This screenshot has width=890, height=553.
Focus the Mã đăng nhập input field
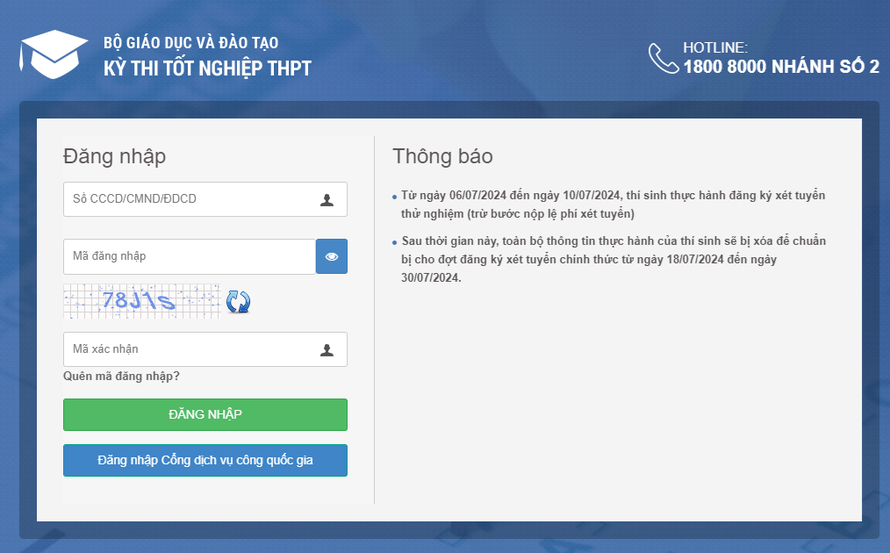[188, 257]
